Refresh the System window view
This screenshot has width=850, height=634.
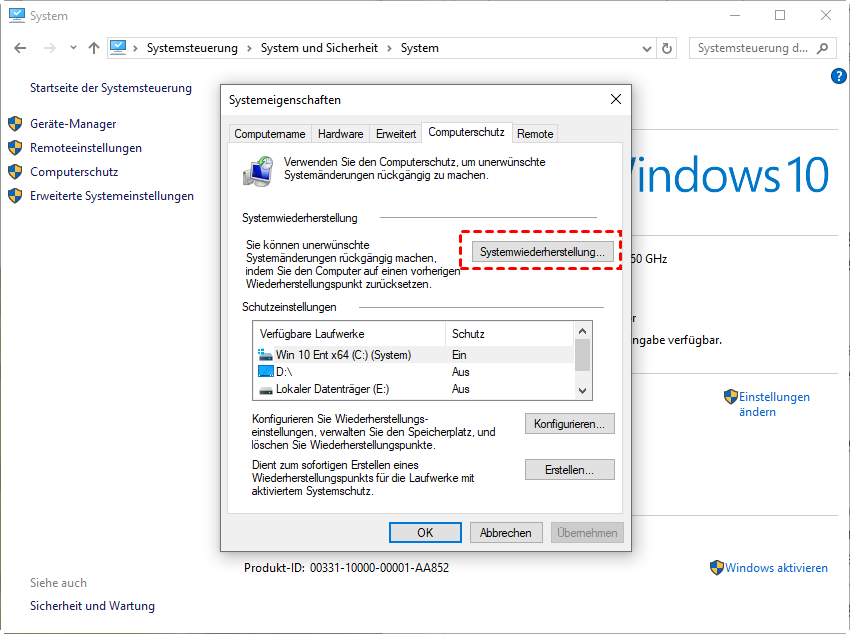667,48
